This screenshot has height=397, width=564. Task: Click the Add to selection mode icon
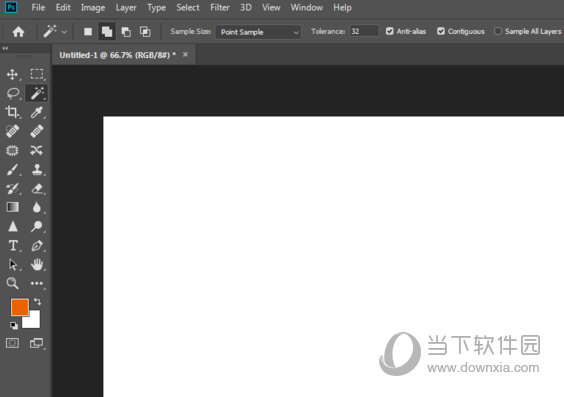(107, 32)
